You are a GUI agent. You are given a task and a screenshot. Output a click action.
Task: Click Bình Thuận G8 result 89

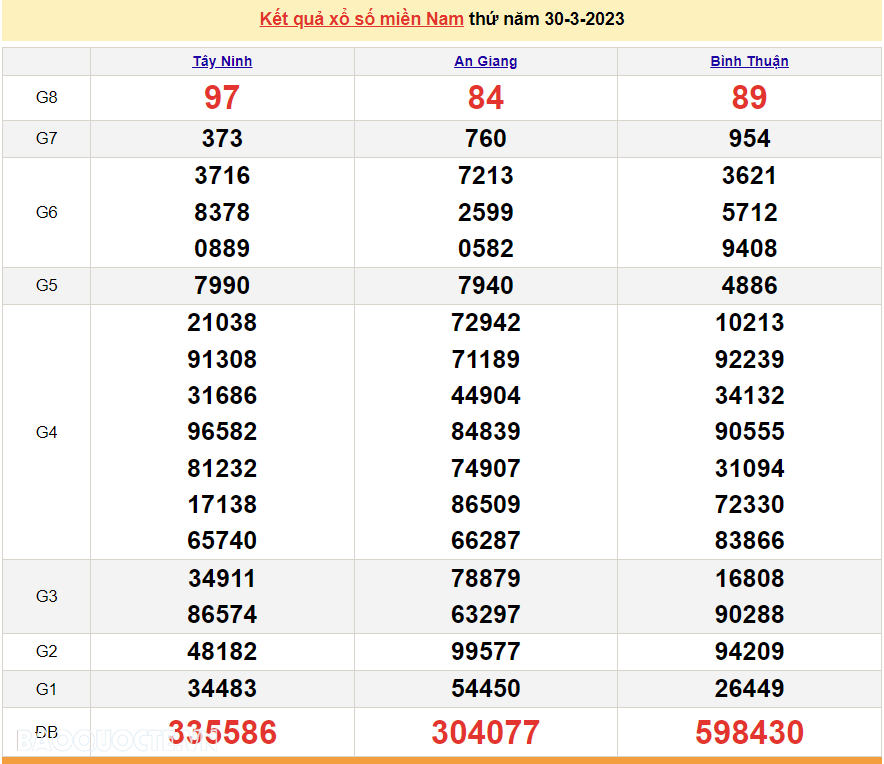click(x=749, y=98)
